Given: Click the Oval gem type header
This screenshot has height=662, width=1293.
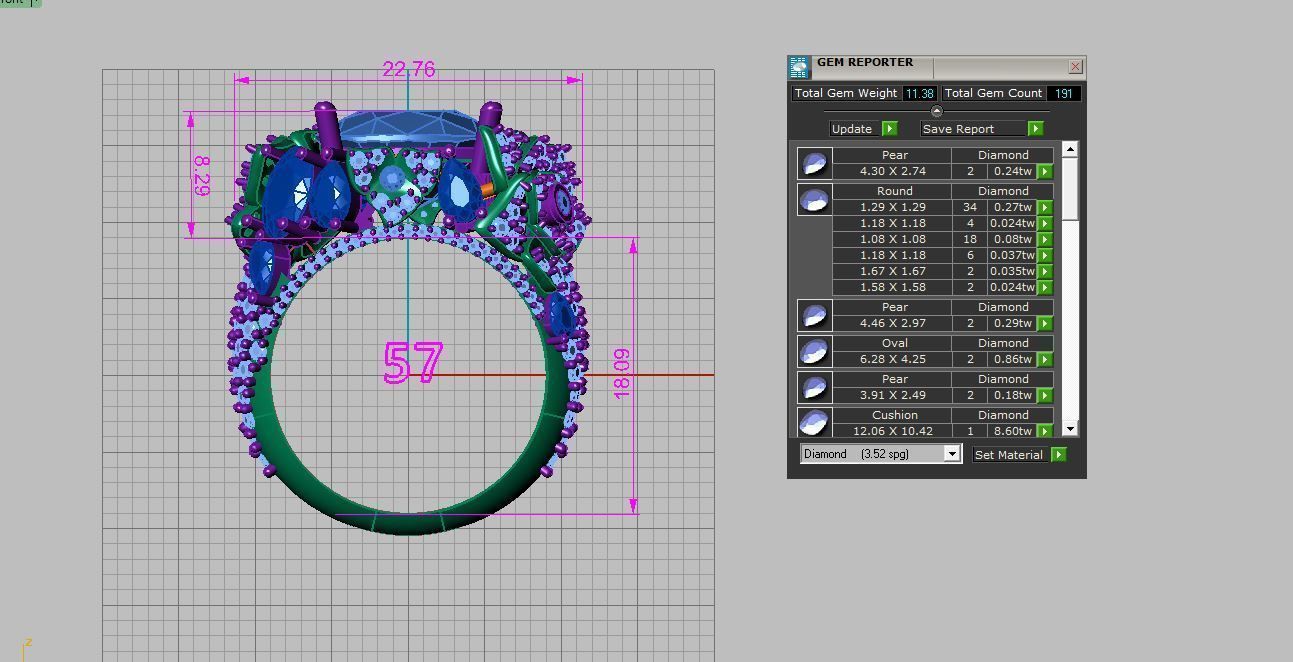Looking at the screenshot, I should click(894, 343).
